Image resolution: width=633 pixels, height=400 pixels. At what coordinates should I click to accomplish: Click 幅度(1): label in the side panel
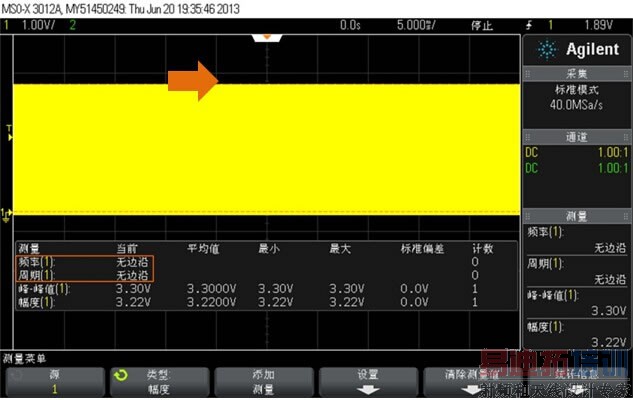(x=545, y=327)
